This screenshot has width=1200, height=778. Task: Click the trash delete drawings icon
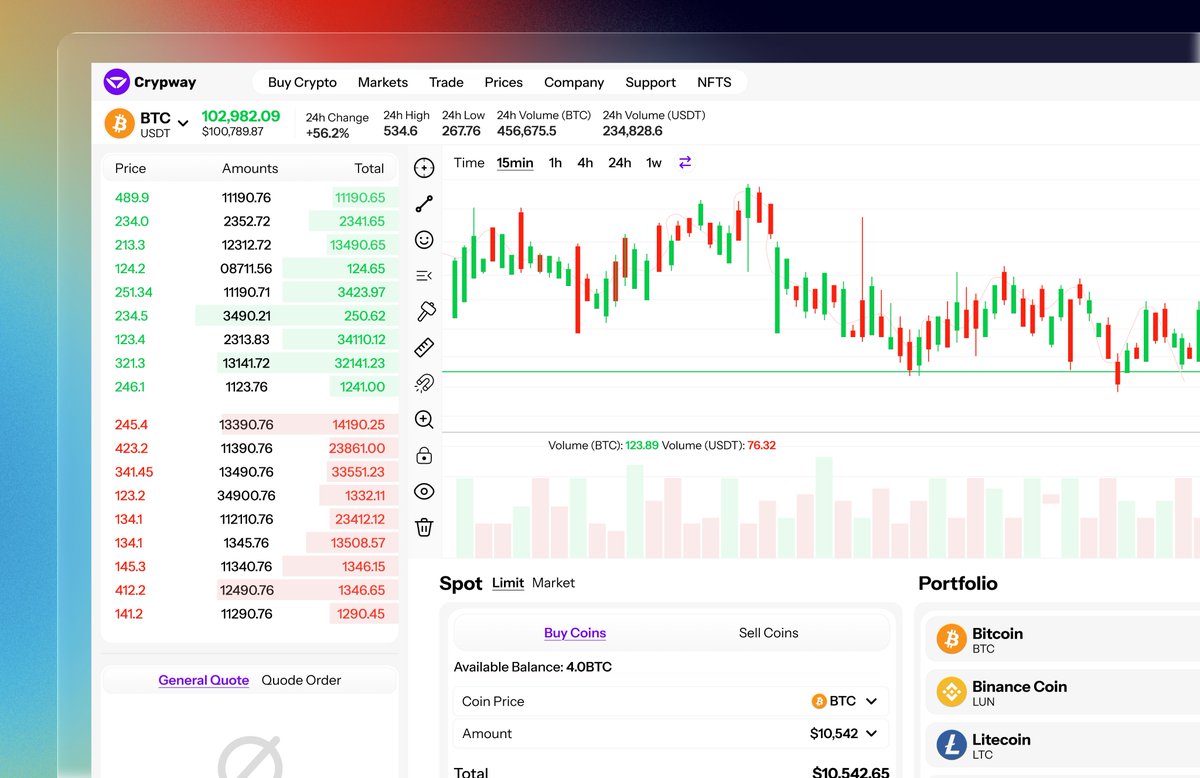[424, 527]
